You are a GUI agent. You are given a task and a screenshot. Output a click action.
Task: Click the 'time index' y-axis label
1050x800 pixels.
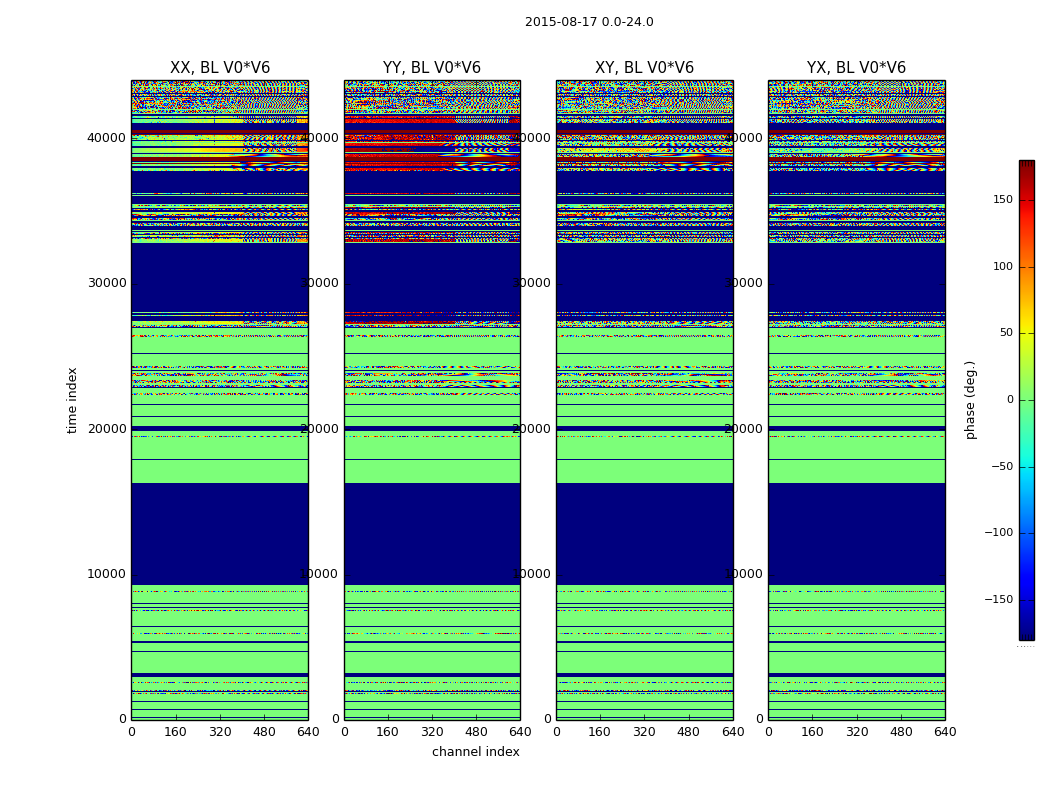pos(72,400)
